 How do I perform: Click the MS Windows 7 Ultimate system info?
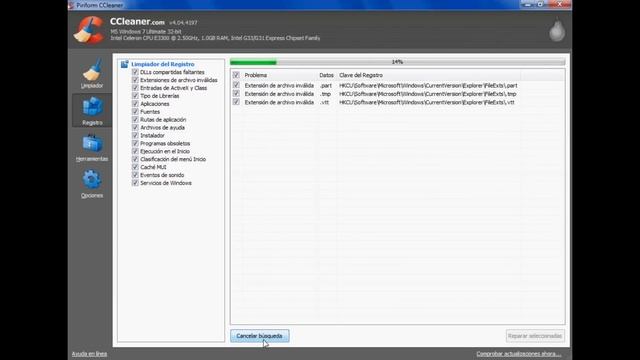click(x=146, y=31)
